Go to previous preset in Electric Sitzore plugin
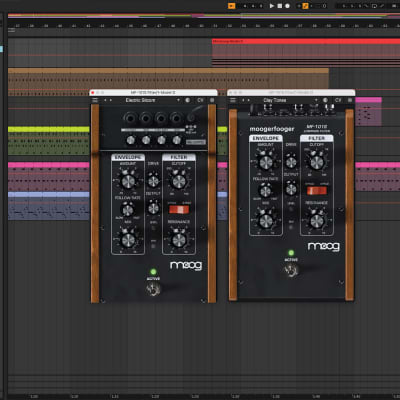Viewport: 400px width, 400px height. click(106, 100)
